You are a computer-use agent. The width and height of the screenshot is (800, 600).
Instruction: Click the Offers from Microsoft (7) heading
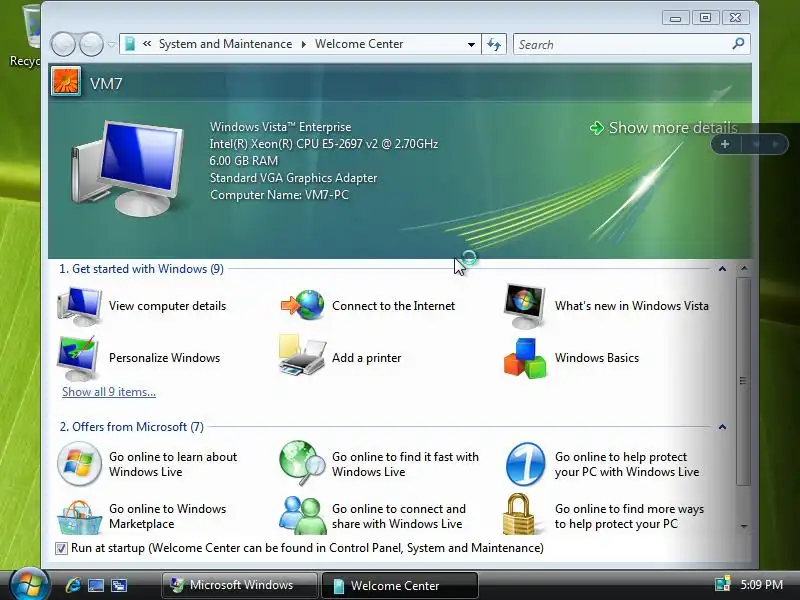click(x=132, y=427)
